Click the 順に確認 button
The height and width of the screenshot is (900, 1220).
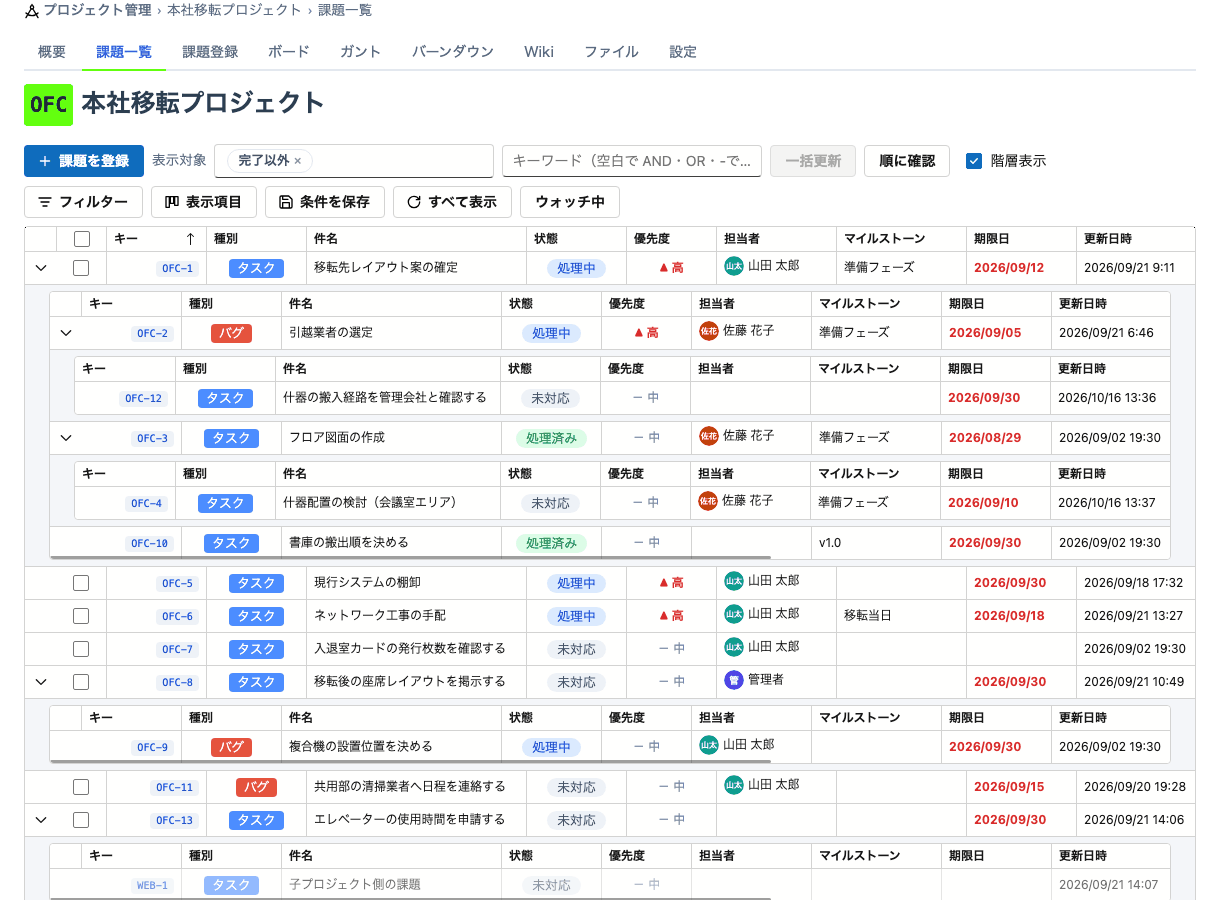coord(907,161)
